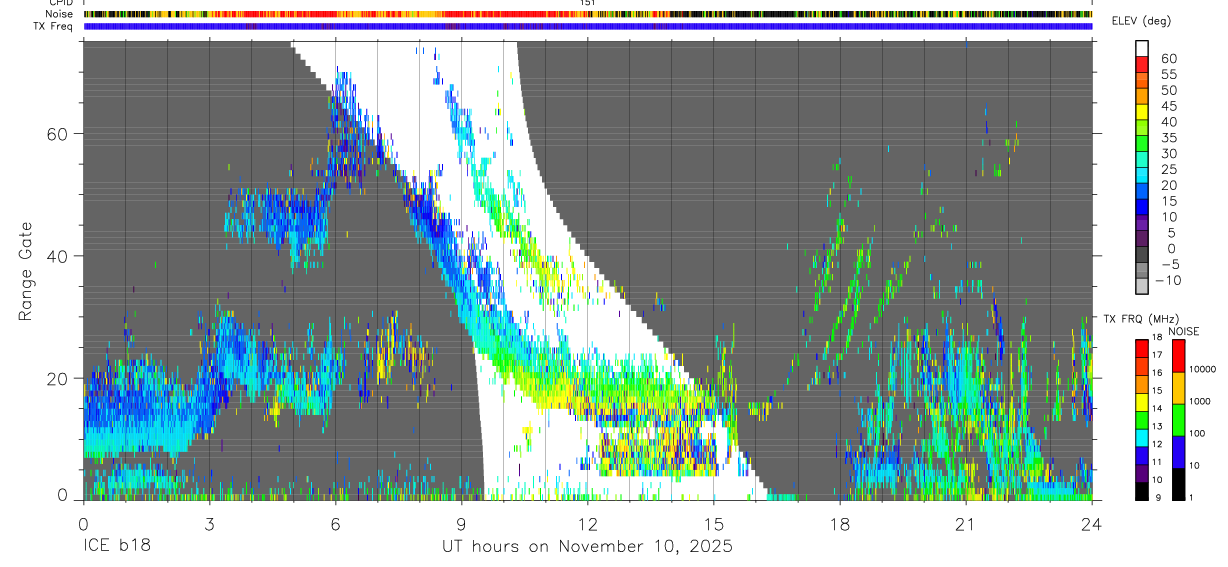Image resolution: width=1228 pixels, height=567 pixels.
Task: Click the red segment of the ELEV color bar
Action: coord(1142,63)
